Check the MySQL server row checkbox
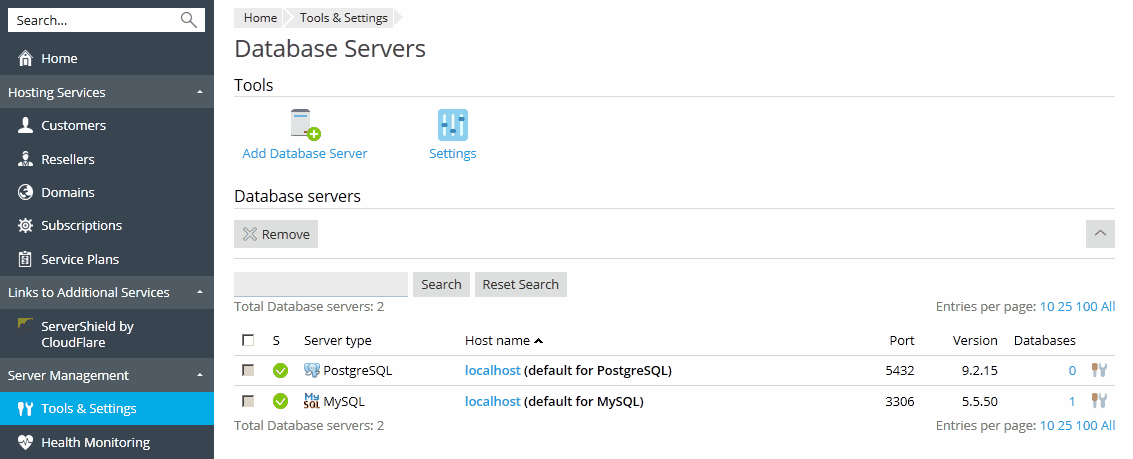Viewport: 1133px width, 459px height. (248, 401)
